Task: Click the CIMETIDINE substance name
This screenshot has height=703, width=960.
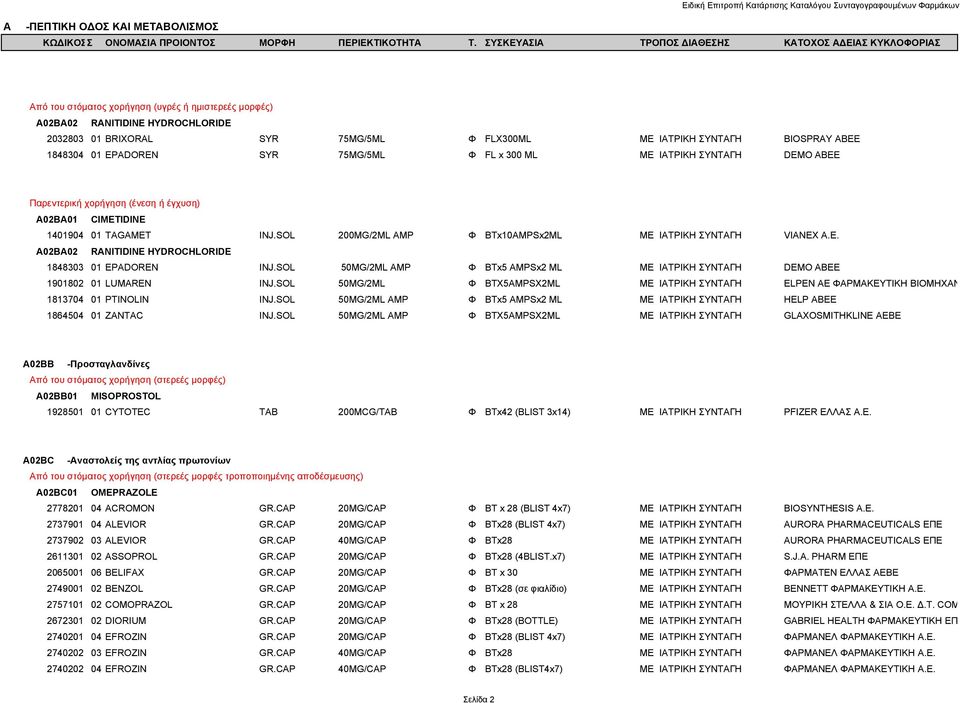Action: 118,219
